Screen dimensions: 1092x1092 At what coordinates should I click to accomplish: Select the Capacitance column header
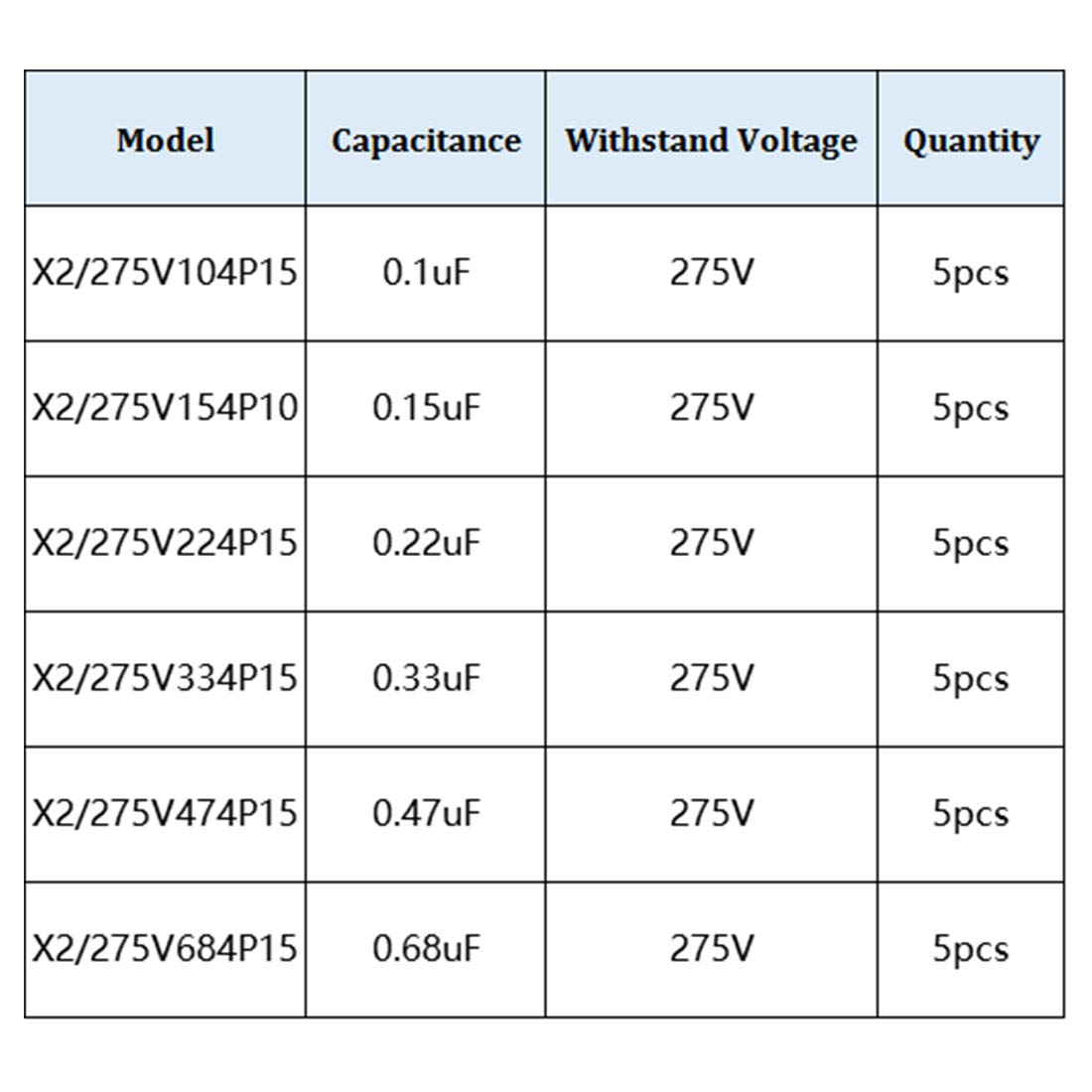(x=426, y=140)
